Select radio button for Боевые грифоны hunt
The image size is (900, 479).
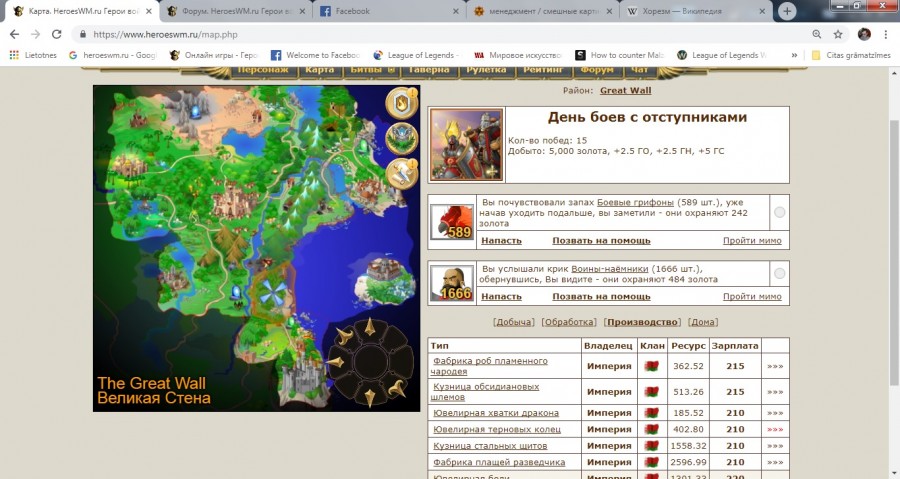pyautogui.click(x=779, y=212)
